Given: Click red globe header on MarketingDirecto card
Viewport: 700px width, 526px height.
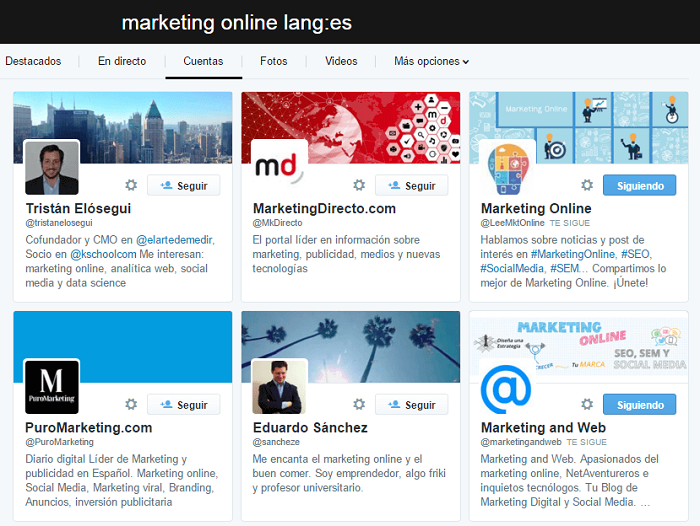Looking at the screenshot, I should [x=351, y=127].
